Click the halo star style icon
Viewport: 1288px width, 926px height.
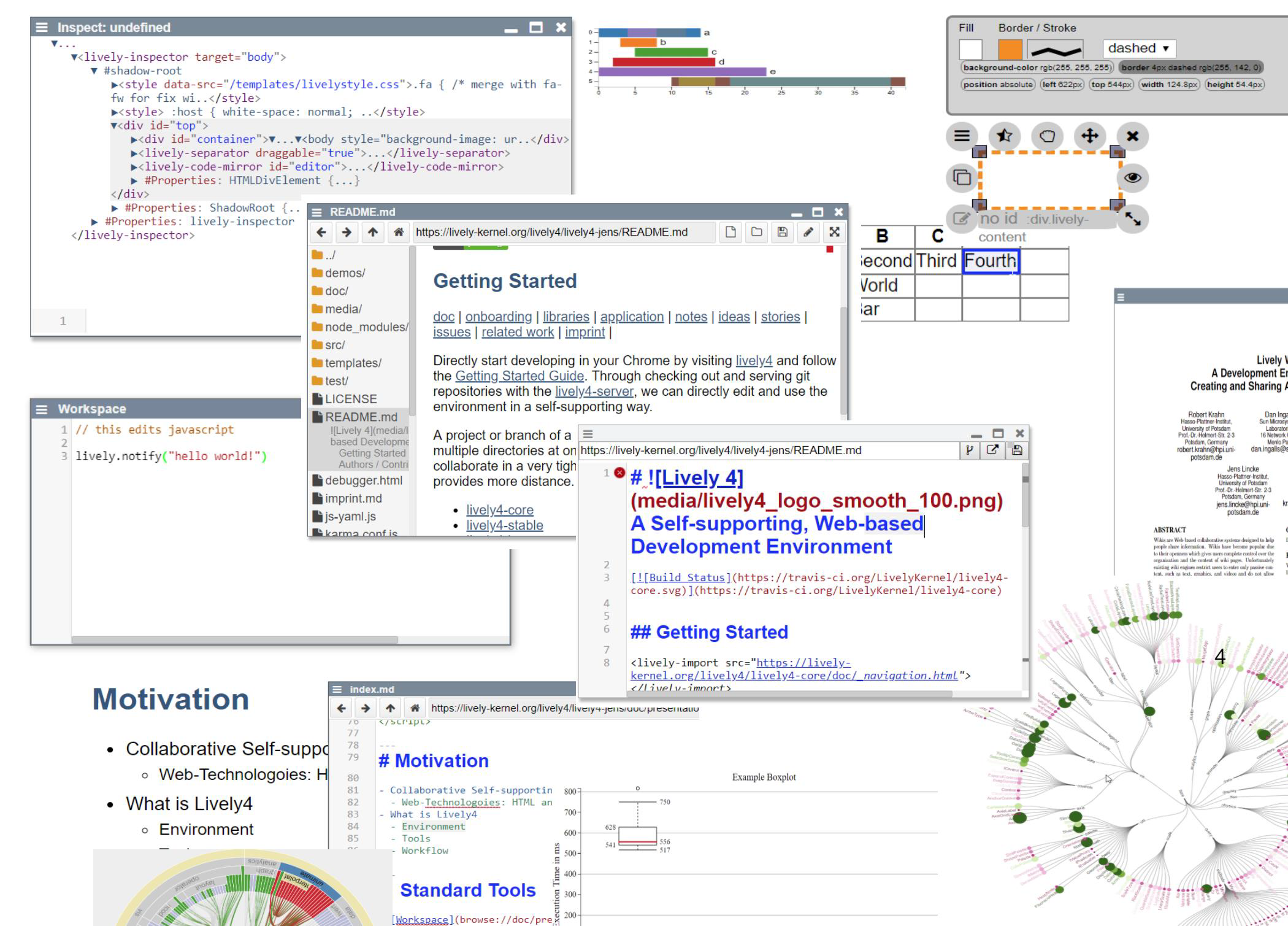click(1005, 136)
